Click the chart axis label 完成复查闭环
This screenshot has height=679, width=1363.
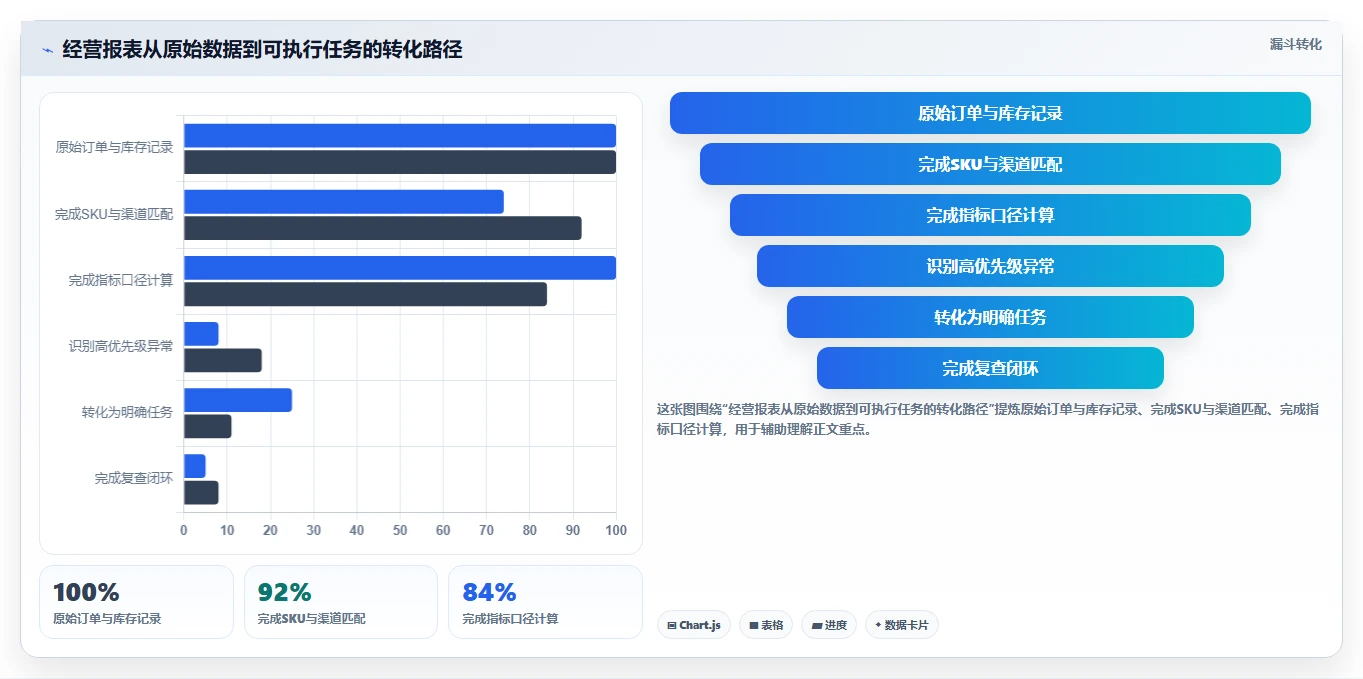pos(134,478)
